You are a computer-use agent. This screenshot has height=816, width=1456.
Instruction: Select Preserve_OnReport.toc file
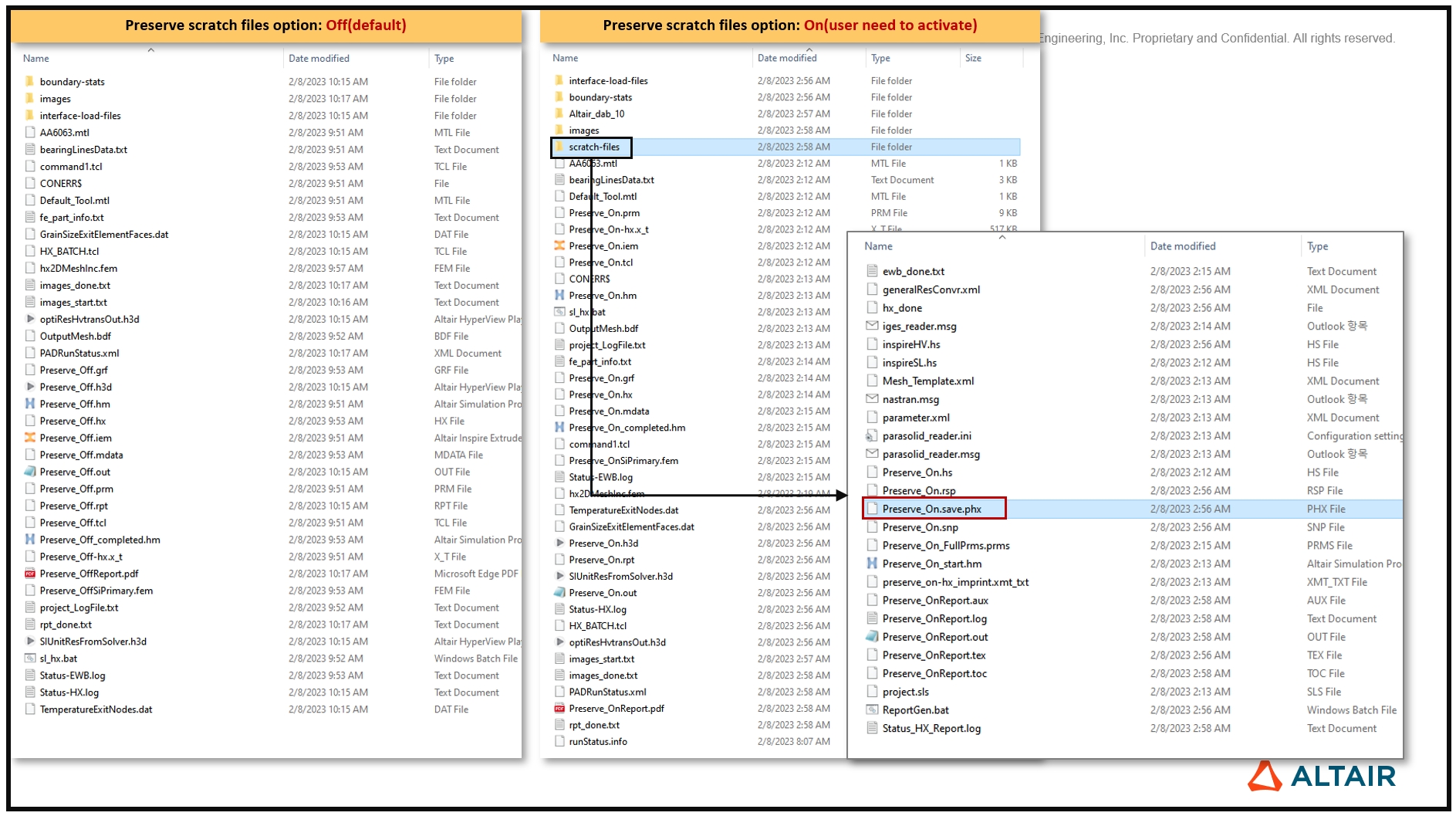click(x=934, y=673)
